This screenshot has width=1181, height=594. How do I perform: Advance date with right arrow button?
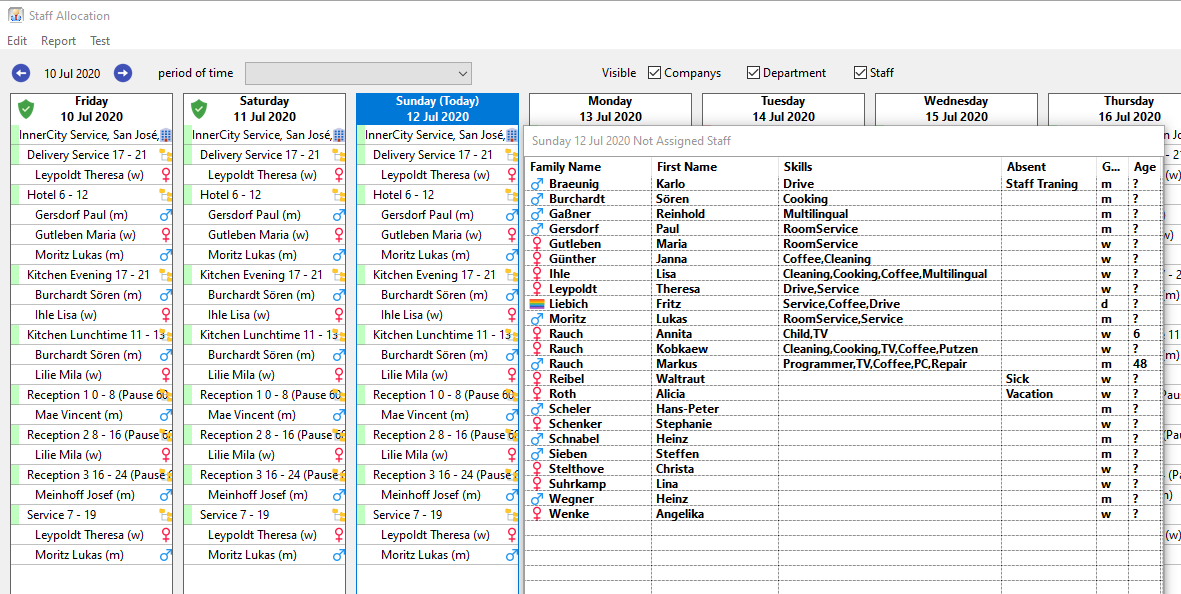[x=123, y=73]
